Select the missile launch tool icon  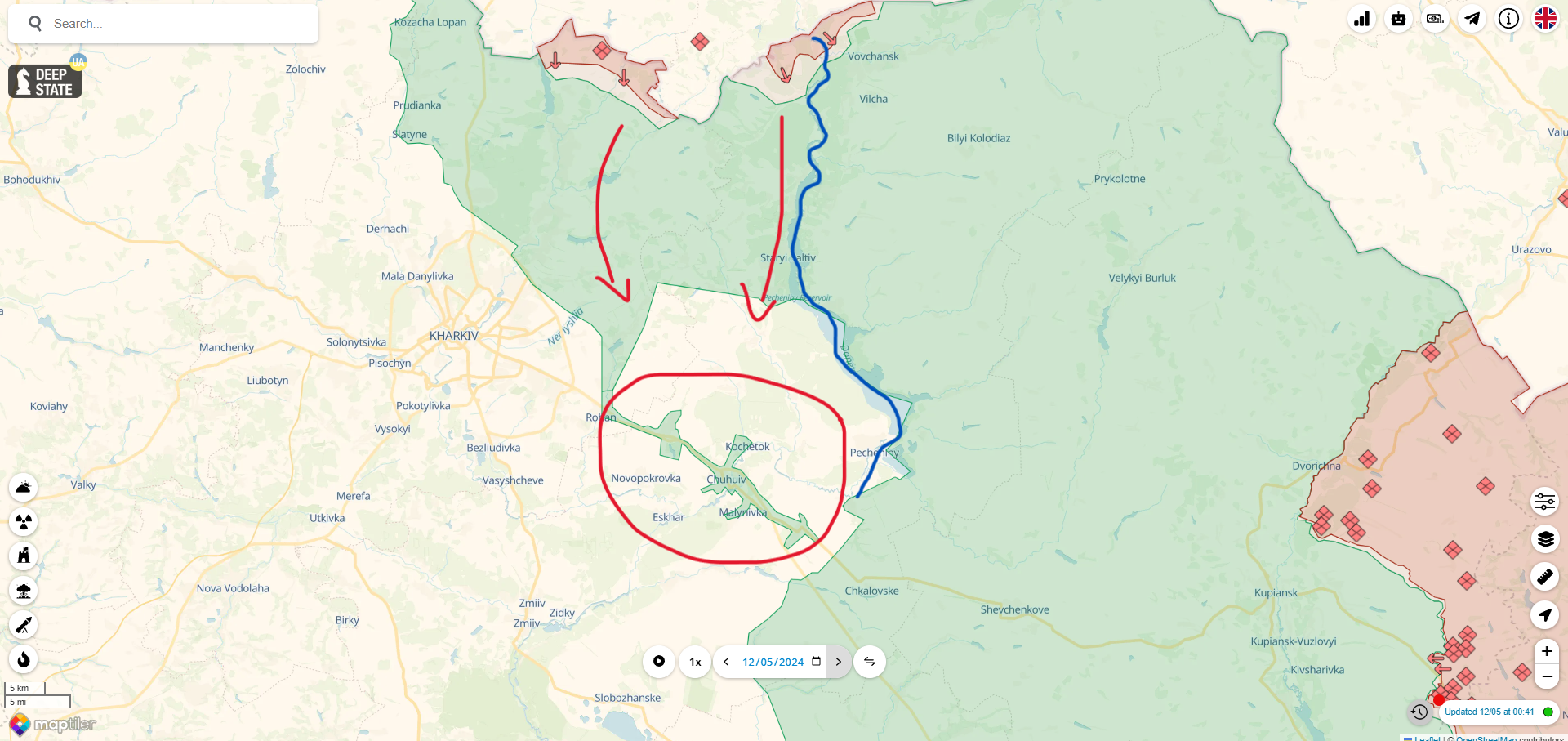[x=24, y=625]
